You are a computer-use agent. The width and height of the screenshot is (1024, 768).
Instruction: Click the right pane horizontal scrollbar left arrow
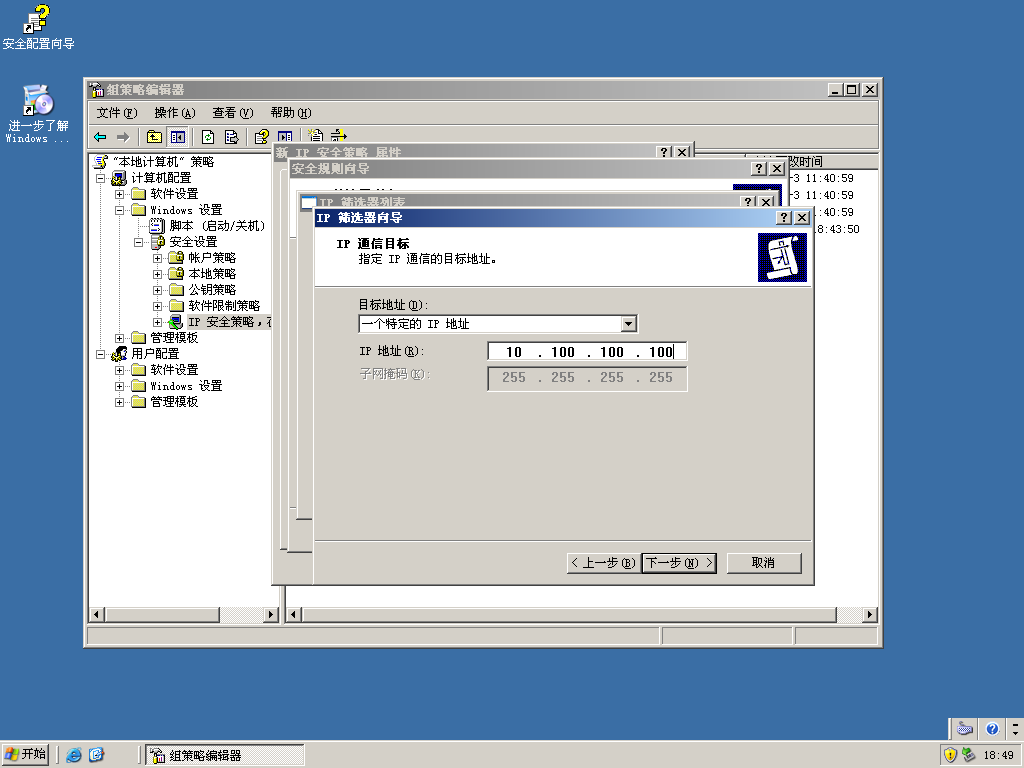coord(294,615)
